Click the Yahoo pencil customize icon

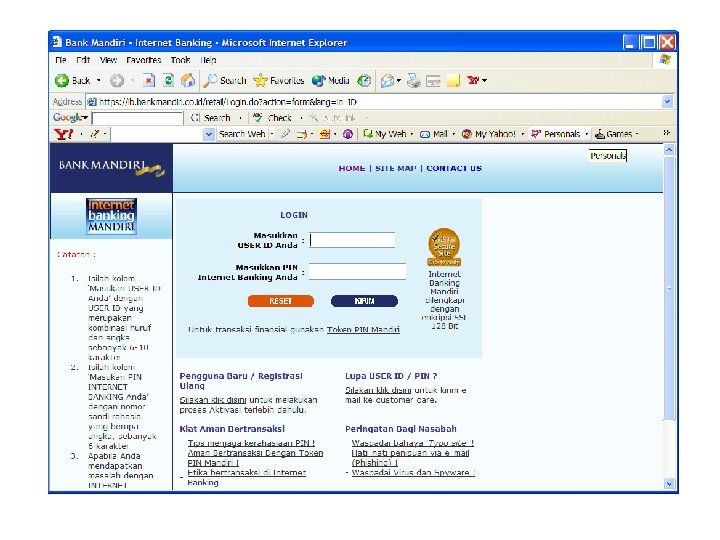click(x=95, y=134)
